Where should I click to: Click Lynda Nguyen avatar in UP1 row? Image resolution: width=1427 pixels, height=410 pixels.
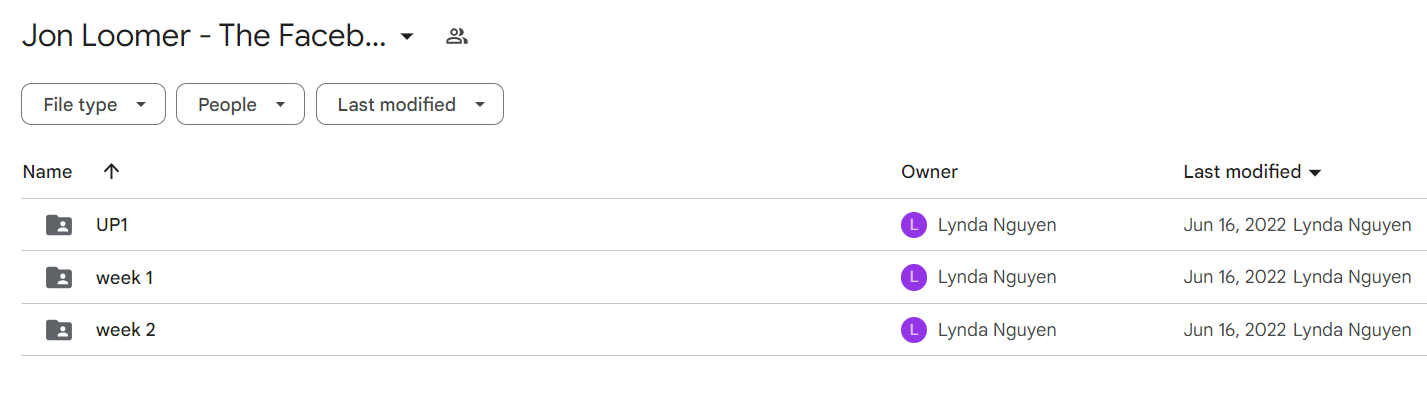914,225
